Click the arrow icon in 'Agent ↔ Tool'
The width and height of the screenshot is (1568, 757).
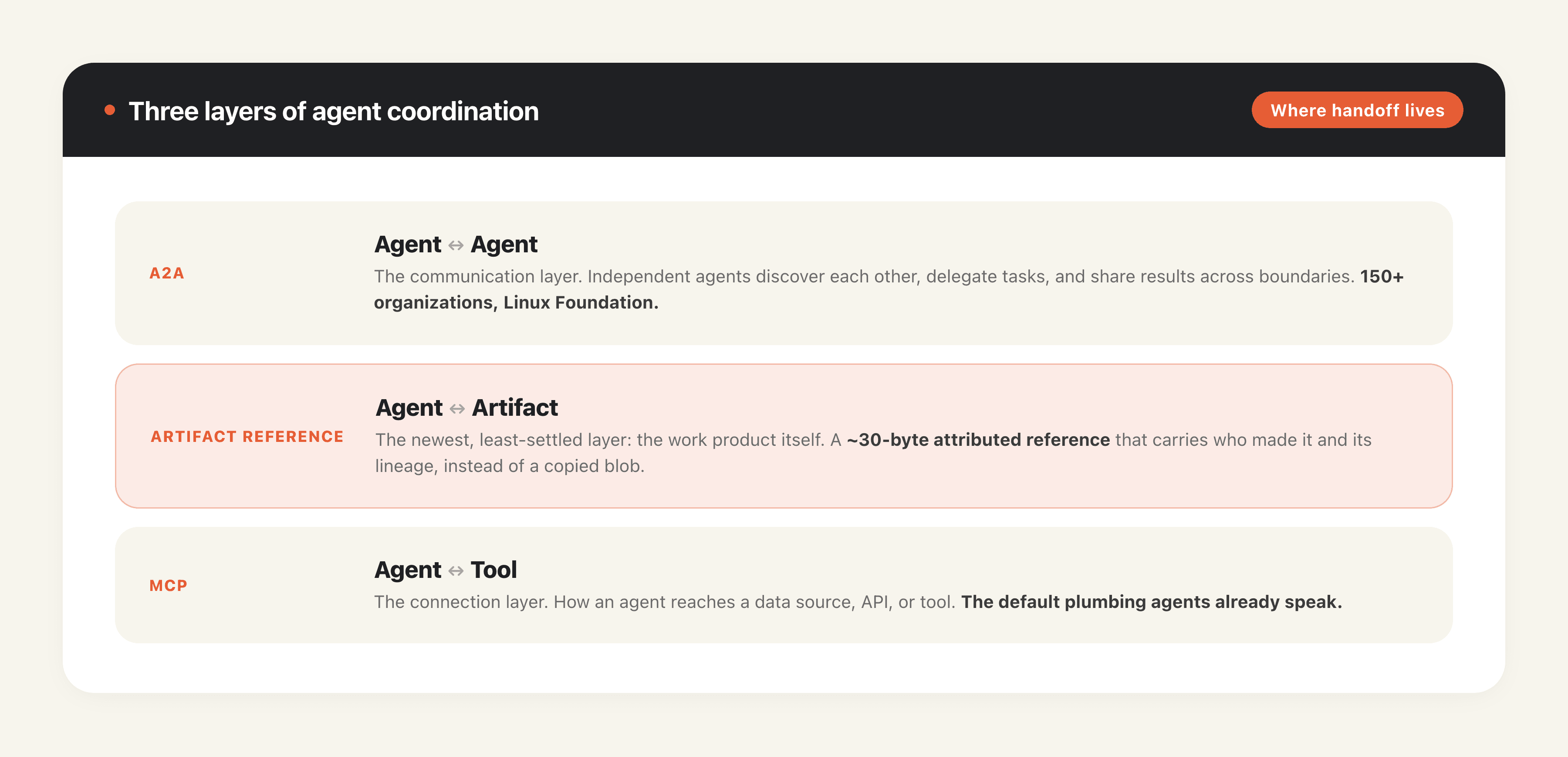[x=456, y=571]
